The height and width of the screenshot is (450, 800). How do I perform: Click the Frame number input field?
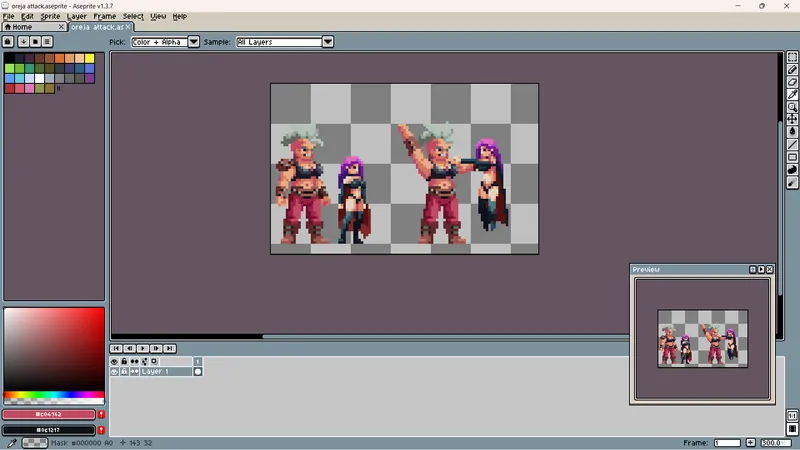[727, 443]
